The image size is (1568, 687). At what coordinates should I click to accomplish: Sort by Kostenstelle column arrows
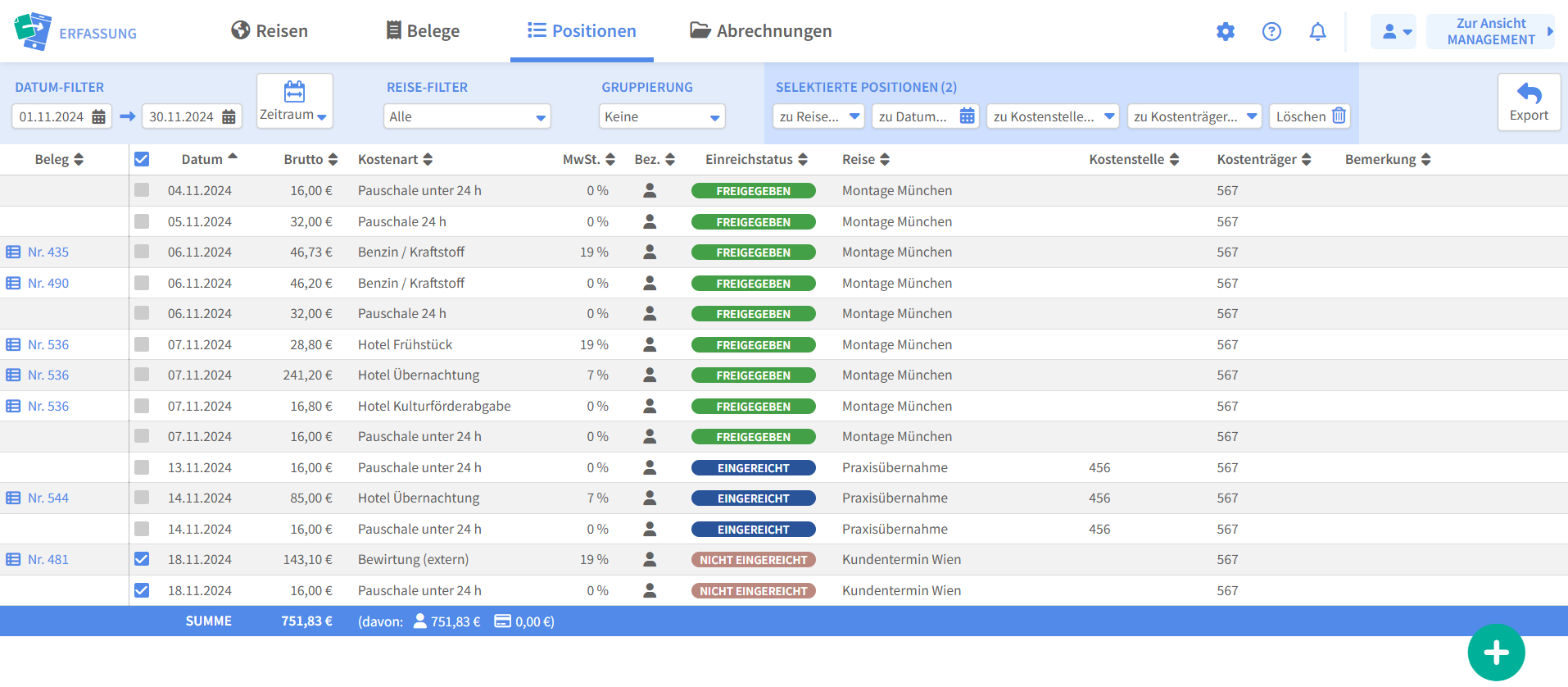(x=1174, y=160)
